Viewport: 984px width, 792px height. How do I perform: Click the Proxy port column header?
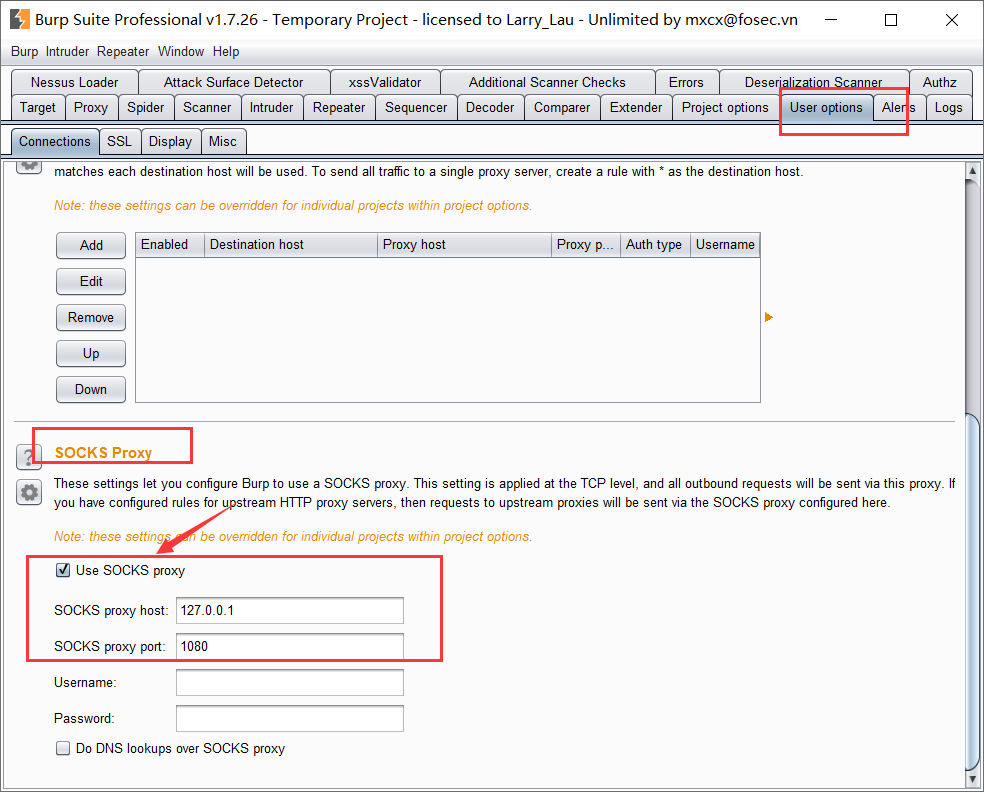click(x=586, y=245)
